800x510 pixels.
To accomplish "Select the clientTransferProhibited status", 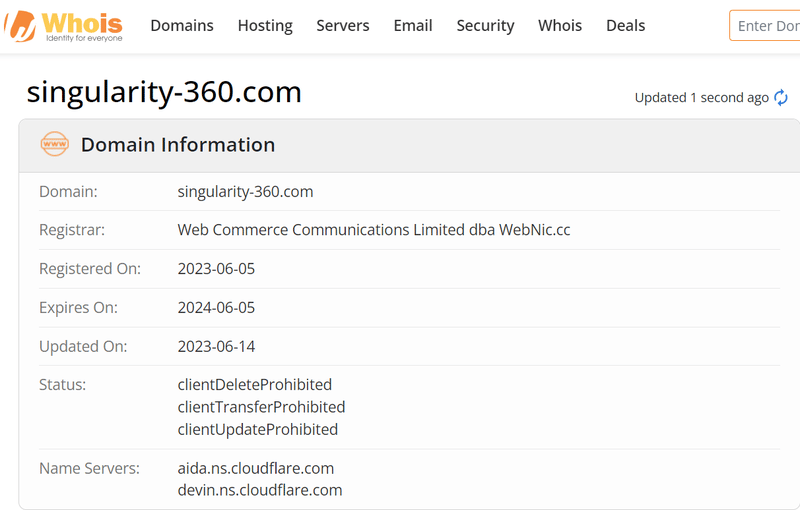I will click(261, 407).
